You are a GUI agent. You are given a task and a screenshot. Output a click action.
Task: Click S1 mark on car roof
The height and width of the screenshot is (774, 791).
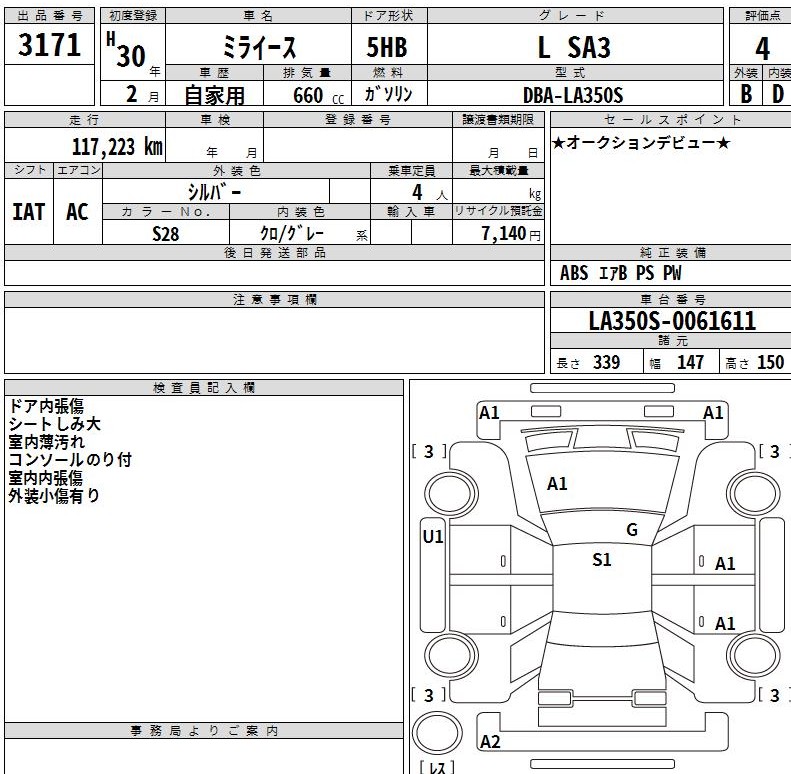click(x=601, y=560)
